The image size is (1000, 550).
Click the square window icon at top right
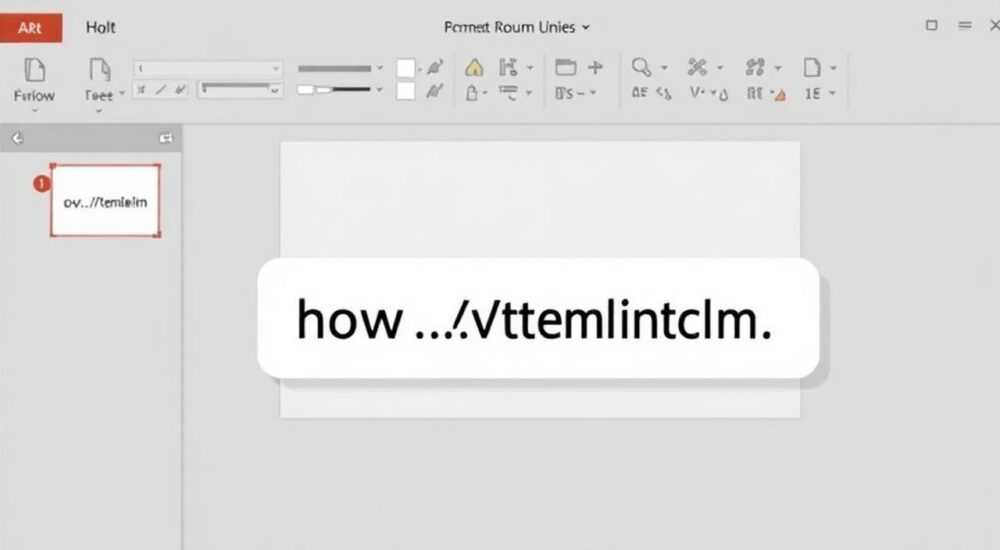point(932,25)
